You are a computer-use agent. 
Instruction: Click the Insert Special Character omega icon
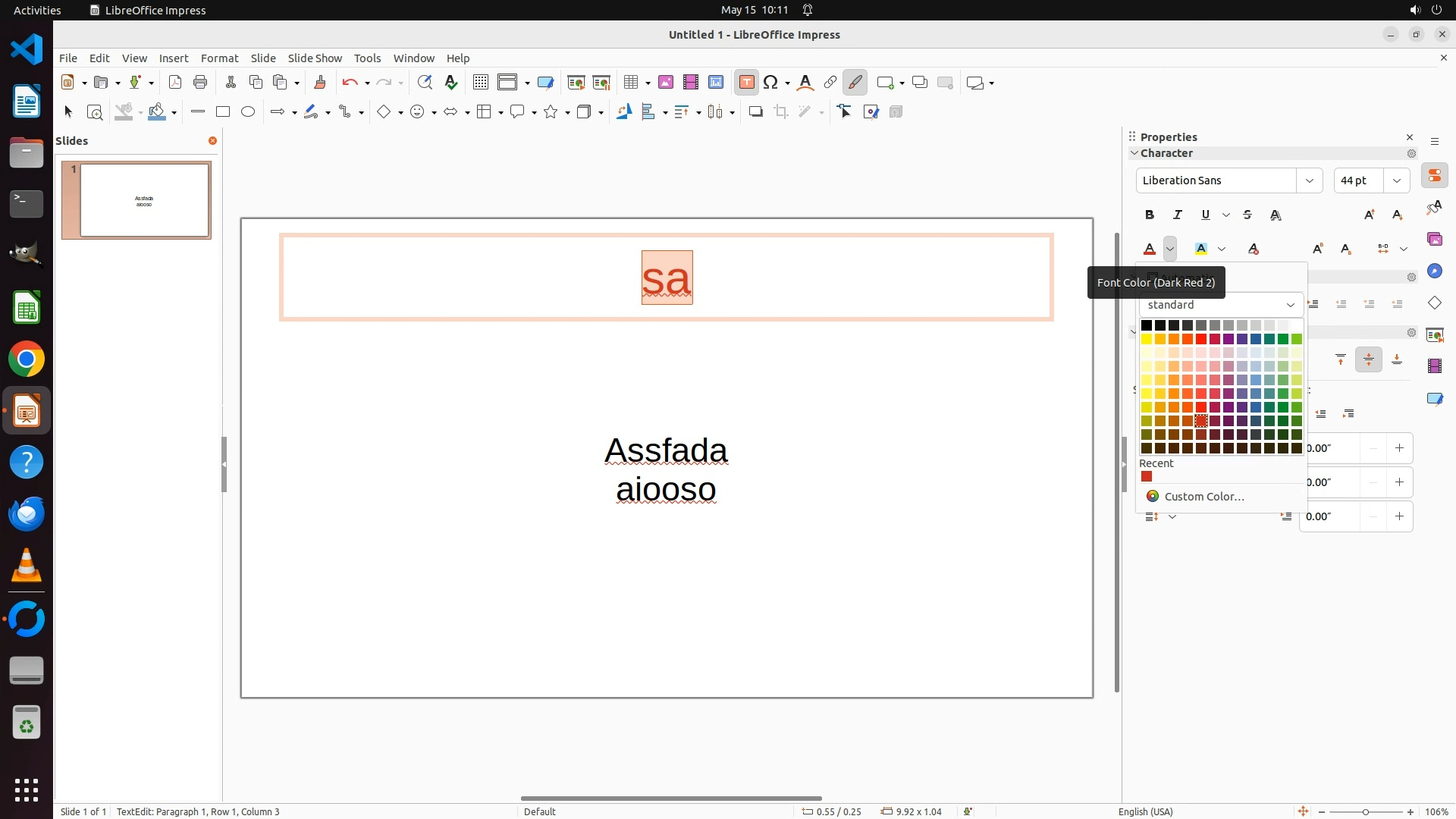point(771,83)
